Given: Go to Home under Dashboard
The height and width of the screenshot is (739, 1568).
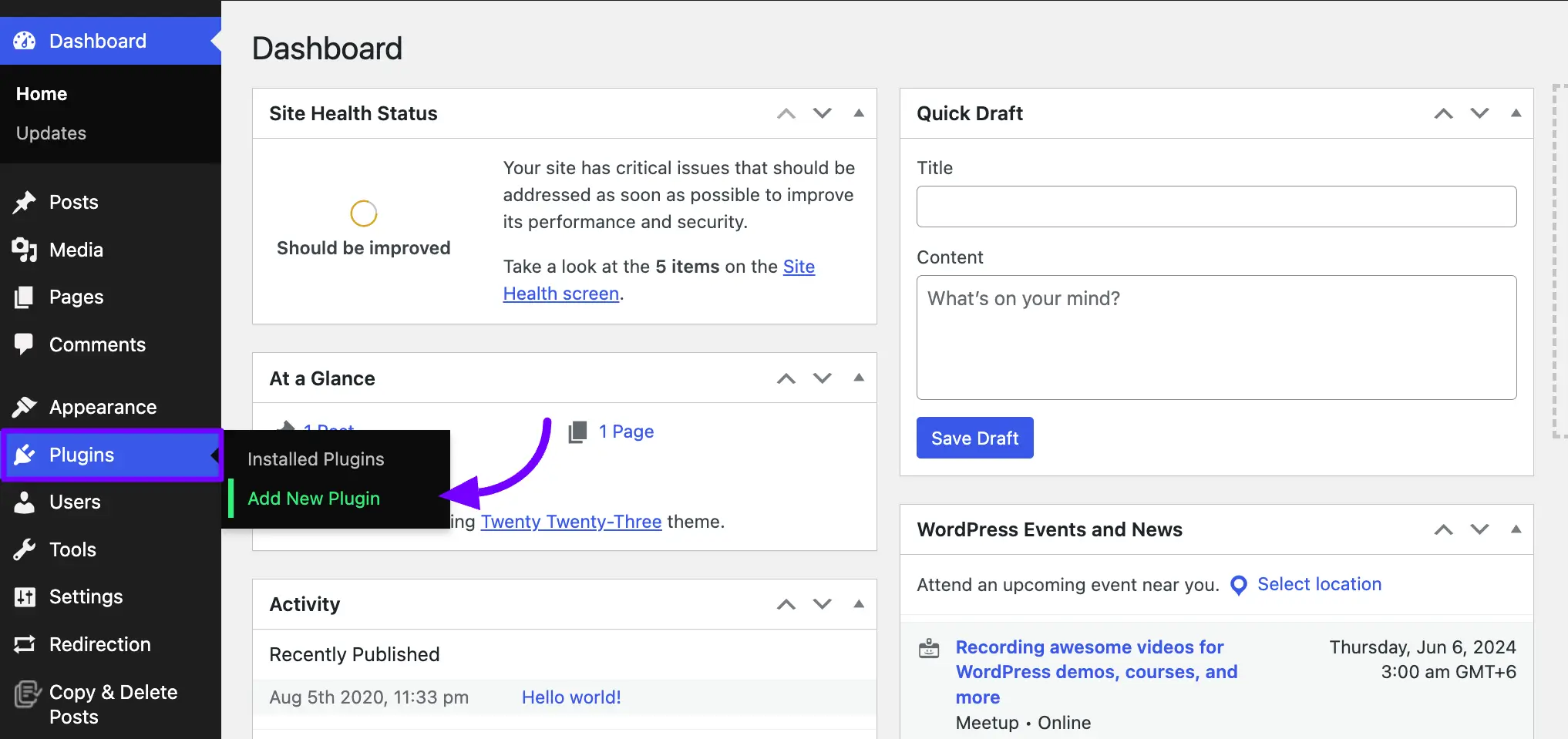Looking at the screenshot, I should pos(42,94).
